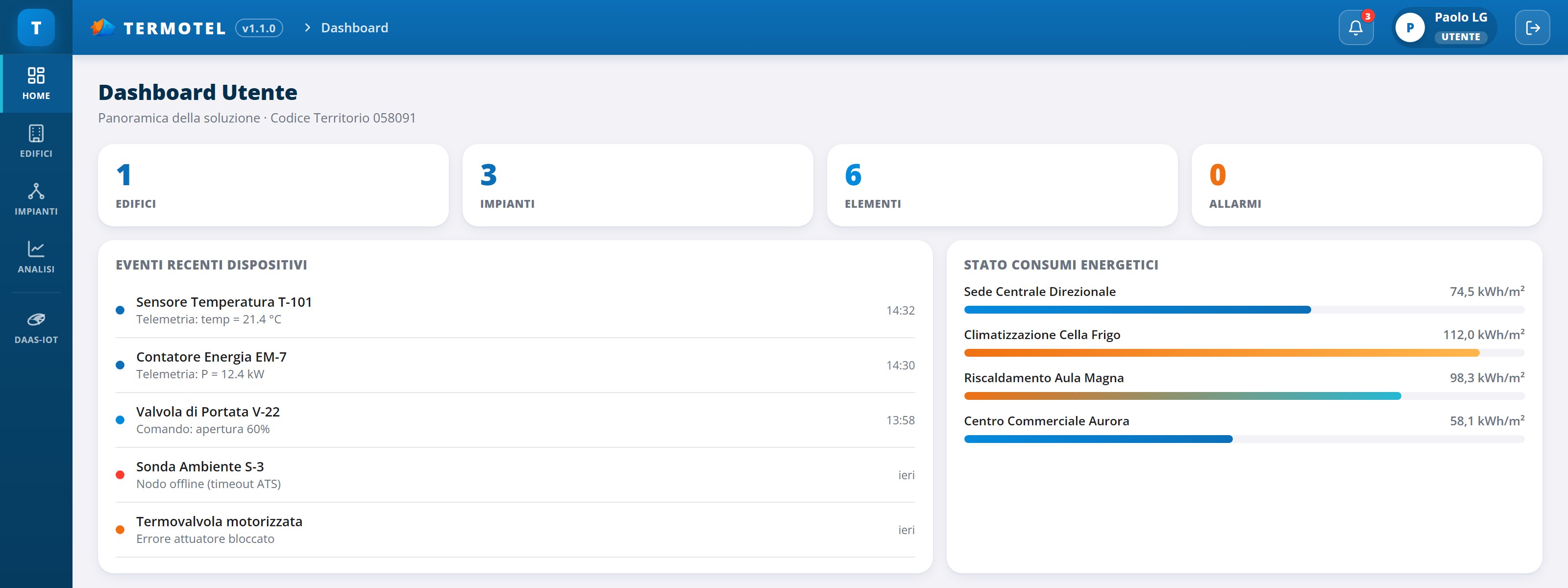This screenshot has width=1568, height=588.
Task: Click the P user avatar circle
Action: pyautogui.click(x=1410, y=27)
